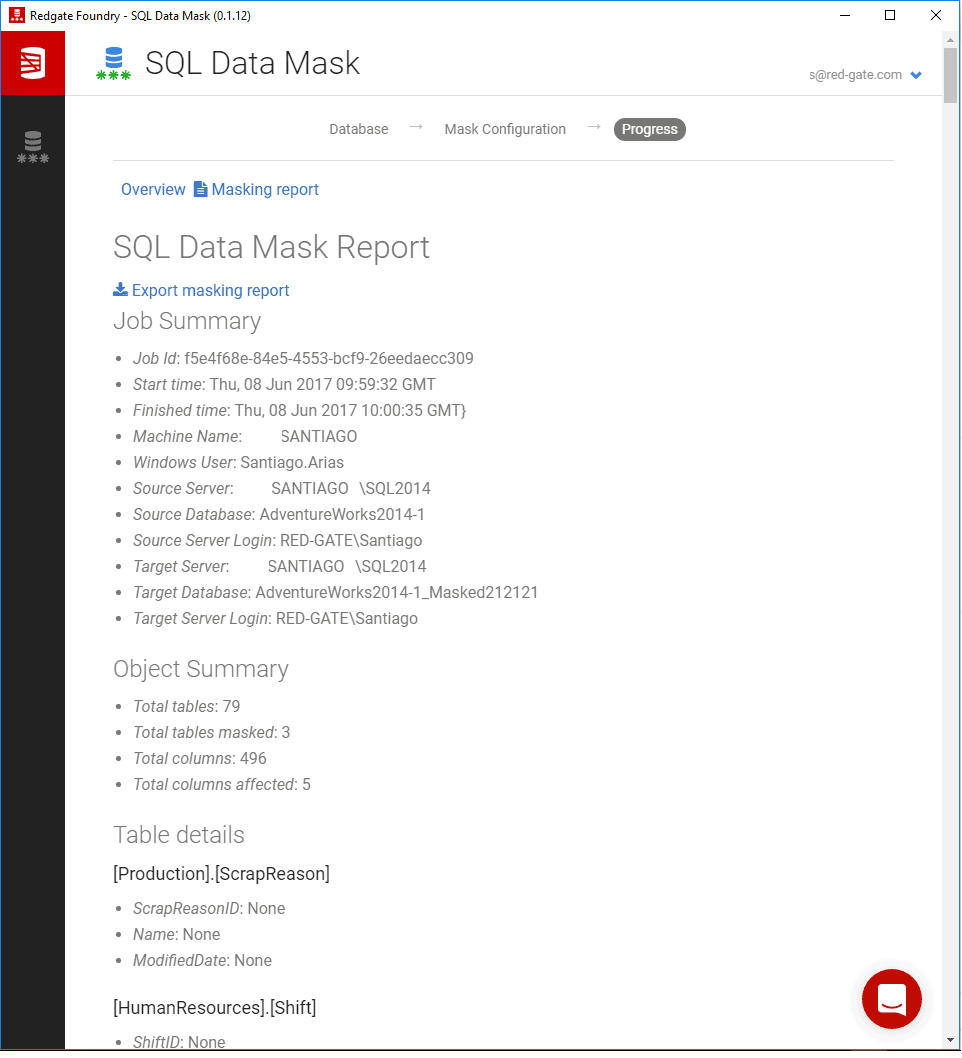Click the scrollbar down arrow
This screenshot has width=962, height=1058.
click(950, 1040)
